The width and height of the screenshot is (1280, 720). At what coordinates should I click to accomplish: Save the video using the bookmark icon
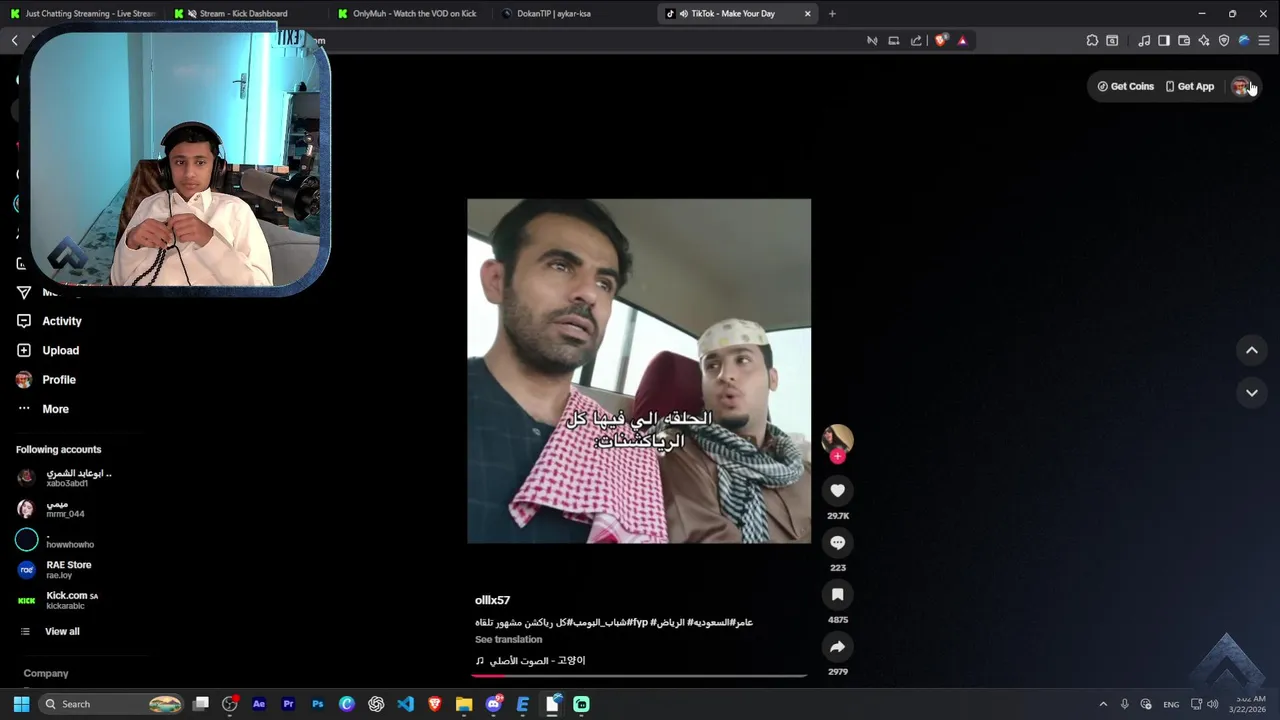pos(838,594)
